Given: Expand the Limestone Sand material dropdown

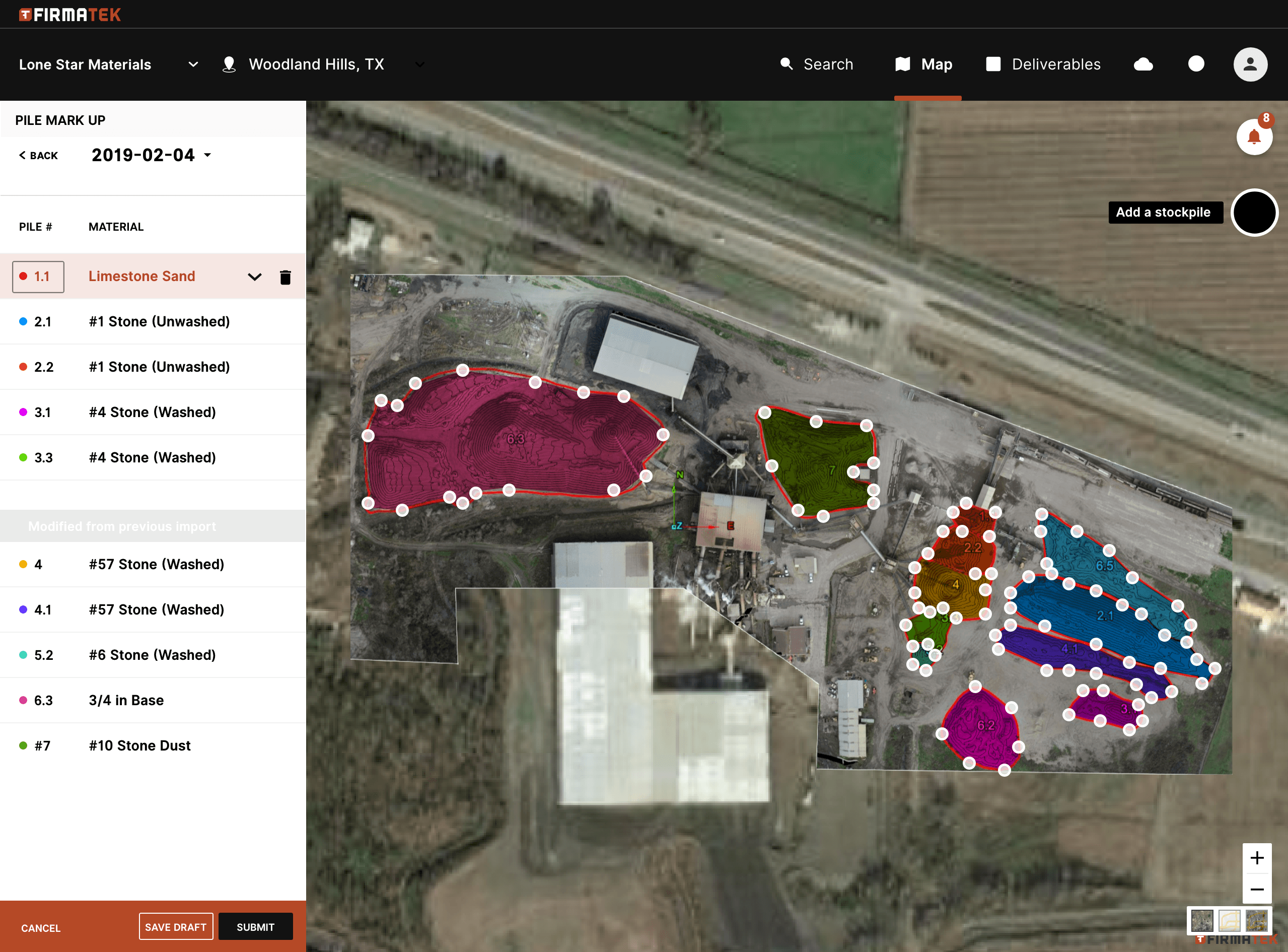Looking at the screenshot, I should [254, 277].
